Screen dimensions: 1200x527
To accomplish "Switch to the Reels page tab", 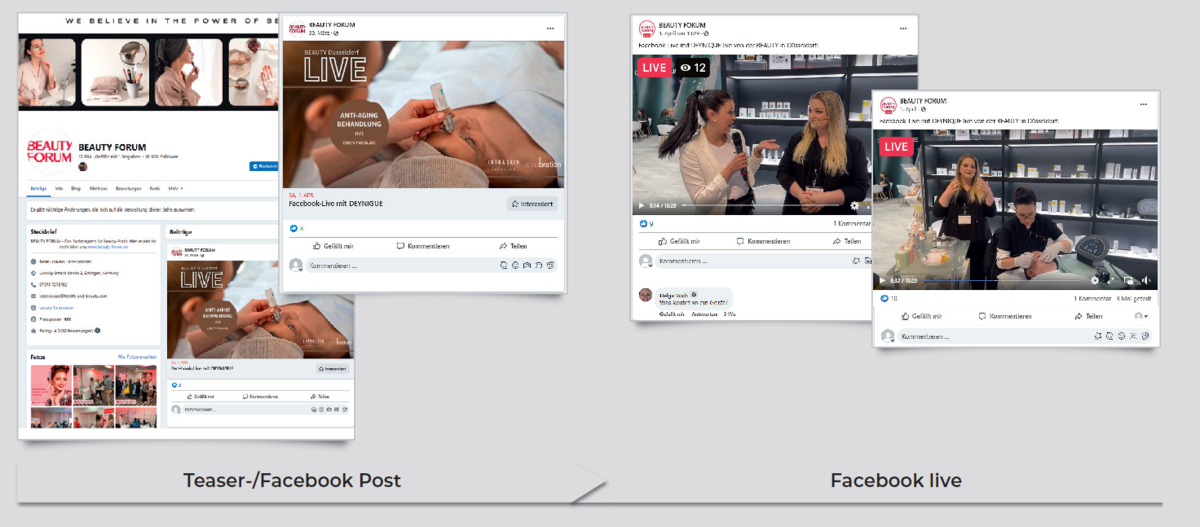I will point(154,188).
